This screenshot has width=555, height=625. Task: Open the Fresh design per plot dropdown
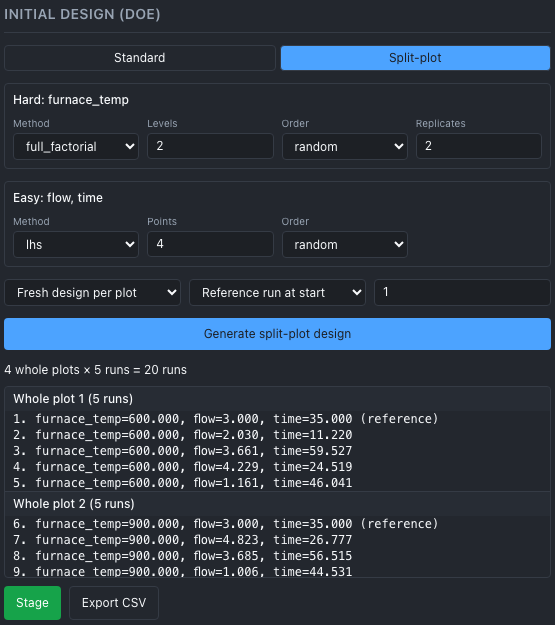point(92,293)
